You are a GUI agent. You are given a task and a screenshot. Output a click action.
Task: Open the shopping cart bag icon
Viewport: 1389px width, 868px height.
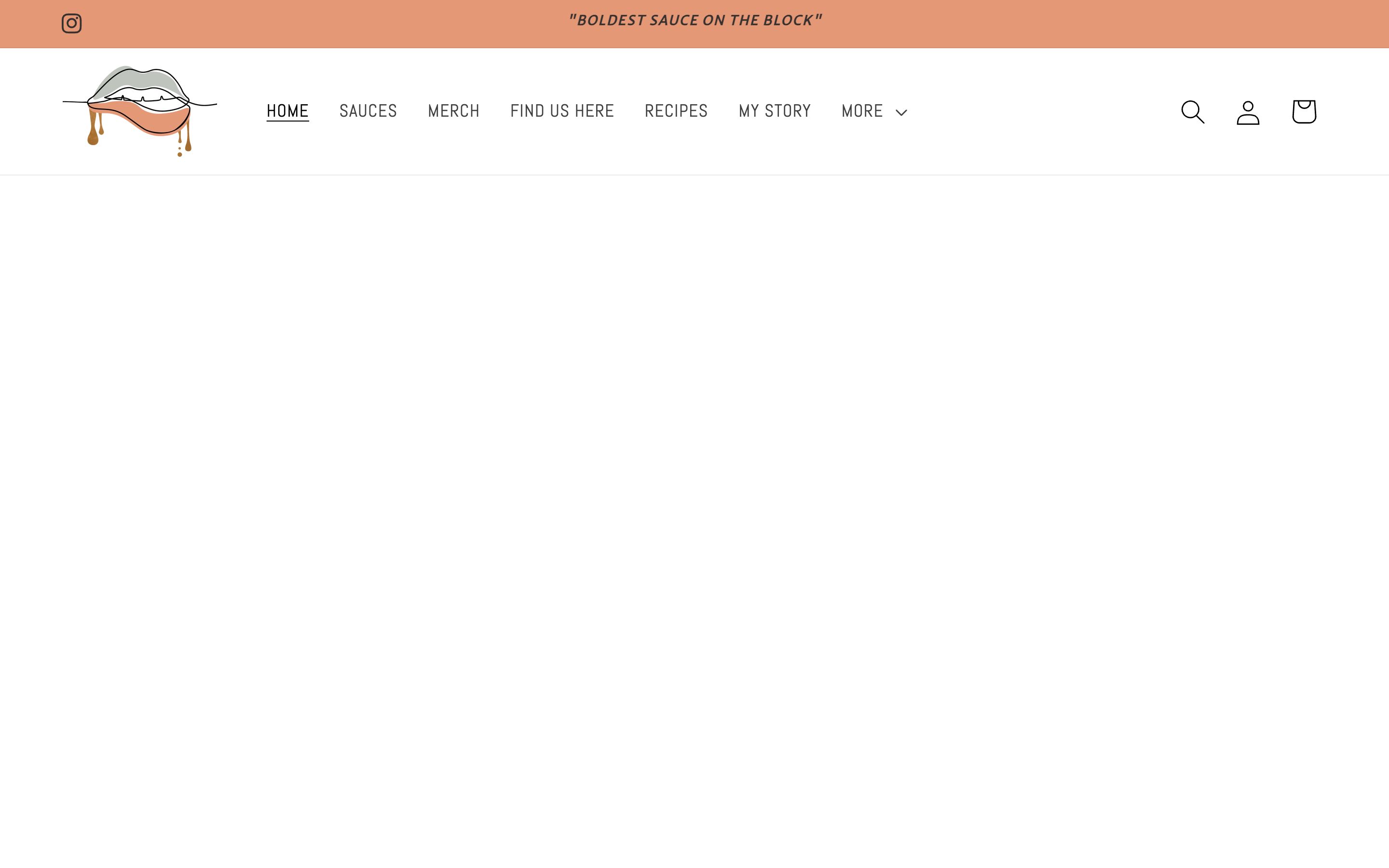tap(1304, 111)
